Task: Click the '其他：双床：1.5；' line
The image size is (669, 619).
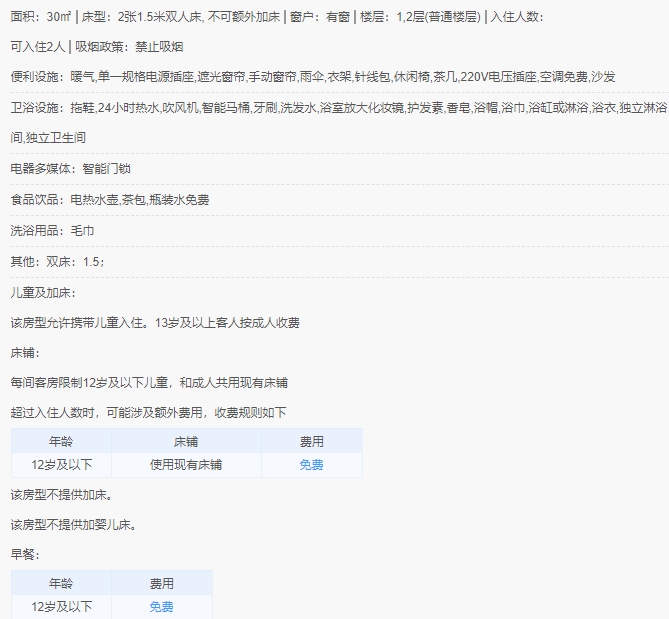Action: pos(58,262)
